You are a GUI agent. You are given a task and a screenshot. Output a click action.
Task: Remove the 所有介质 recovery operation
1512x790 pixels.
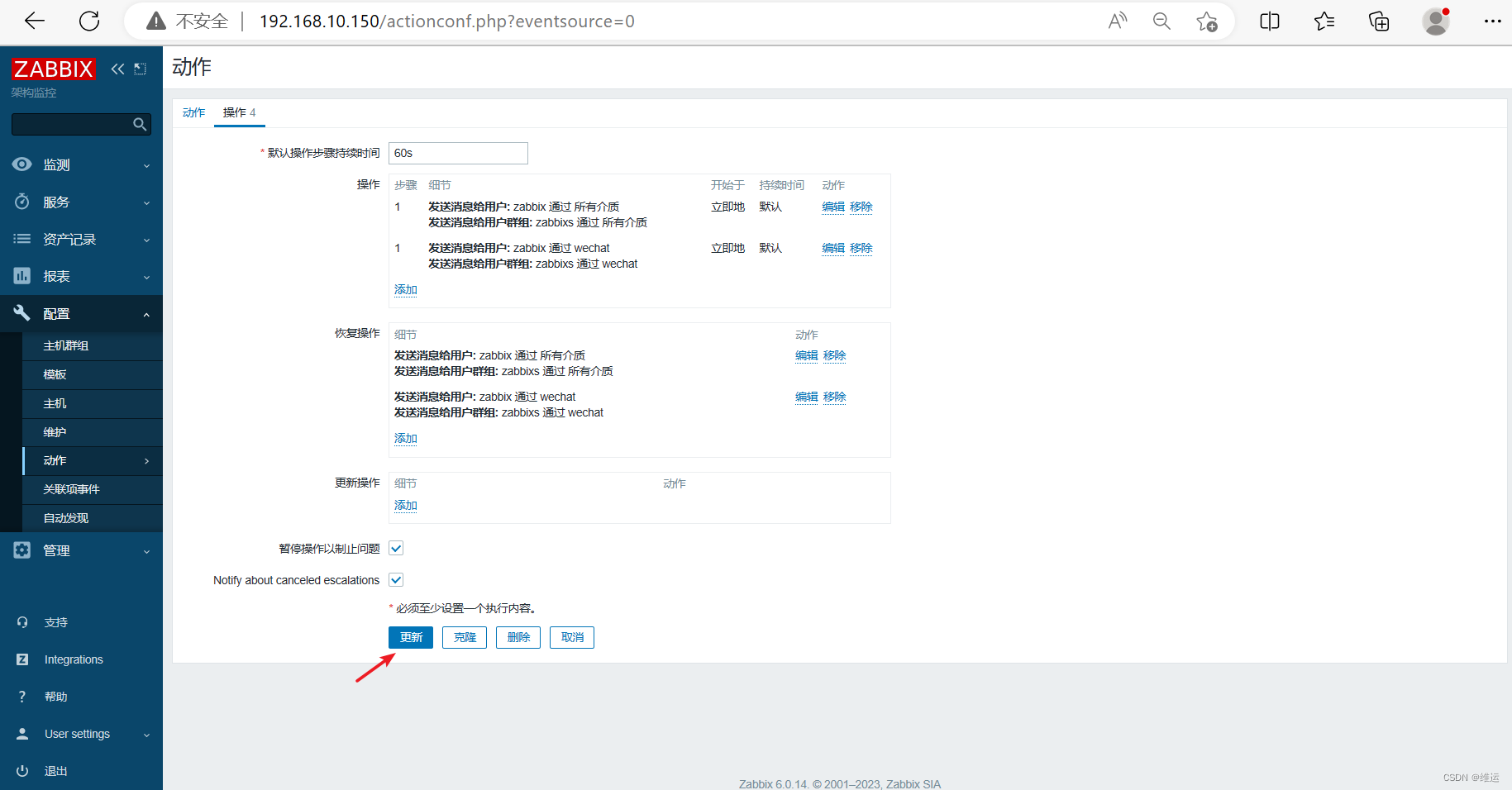pos(835,355)
